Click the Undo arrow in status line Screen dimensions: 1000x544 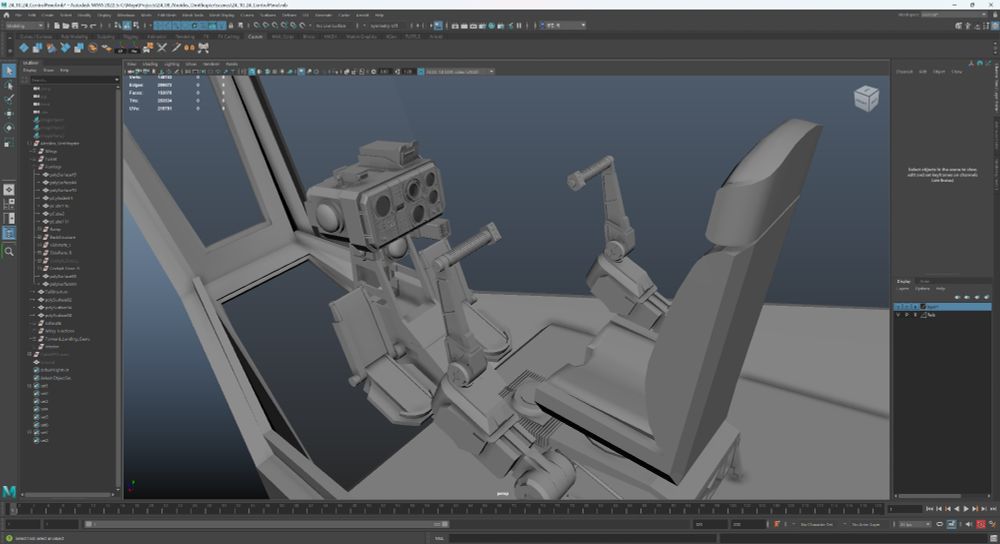pos(84,26)
